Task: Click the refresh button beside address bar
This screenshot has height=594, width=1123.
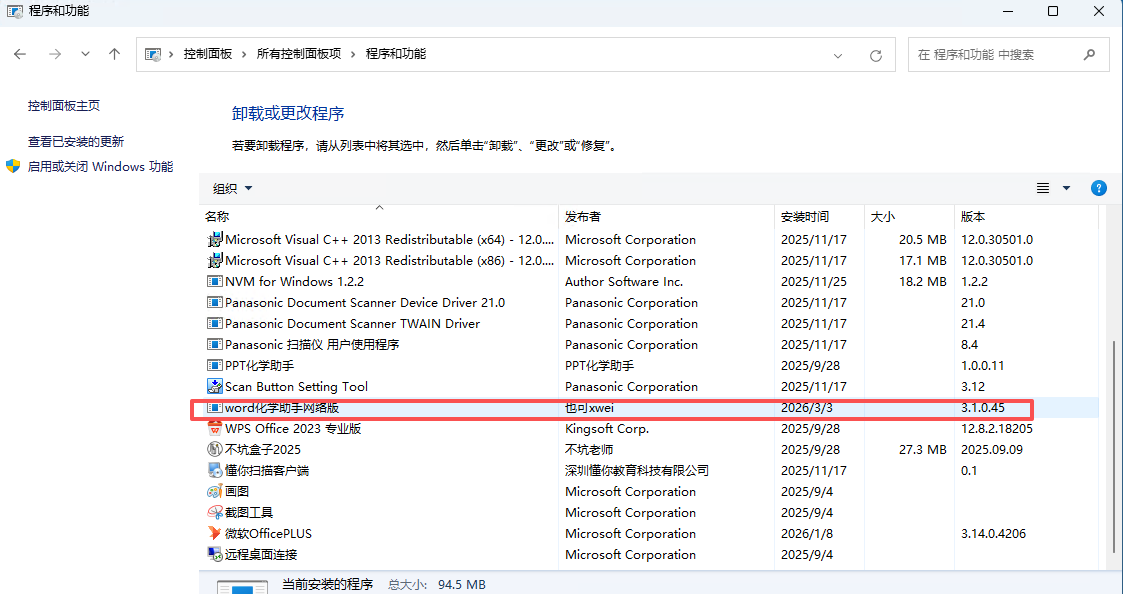Action: click(x=876, y=55)
